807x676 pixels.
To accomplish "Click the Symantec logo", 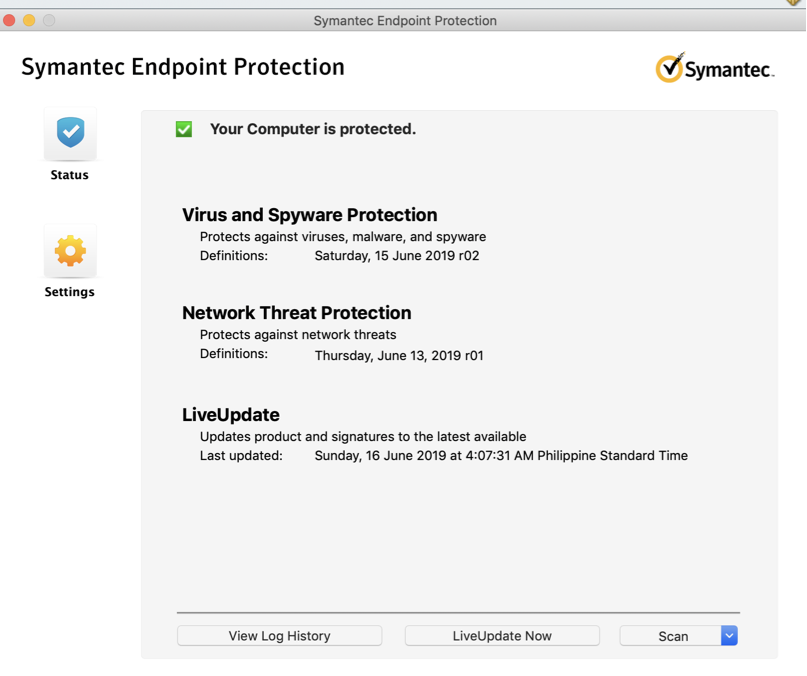I will 715,68.
